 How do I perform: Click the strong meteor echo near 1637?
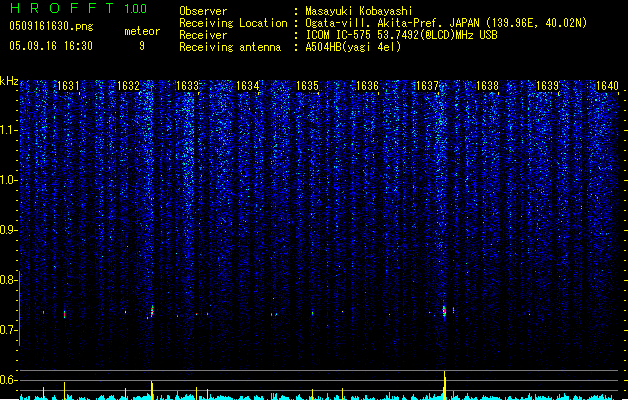[x=444, y=311]
